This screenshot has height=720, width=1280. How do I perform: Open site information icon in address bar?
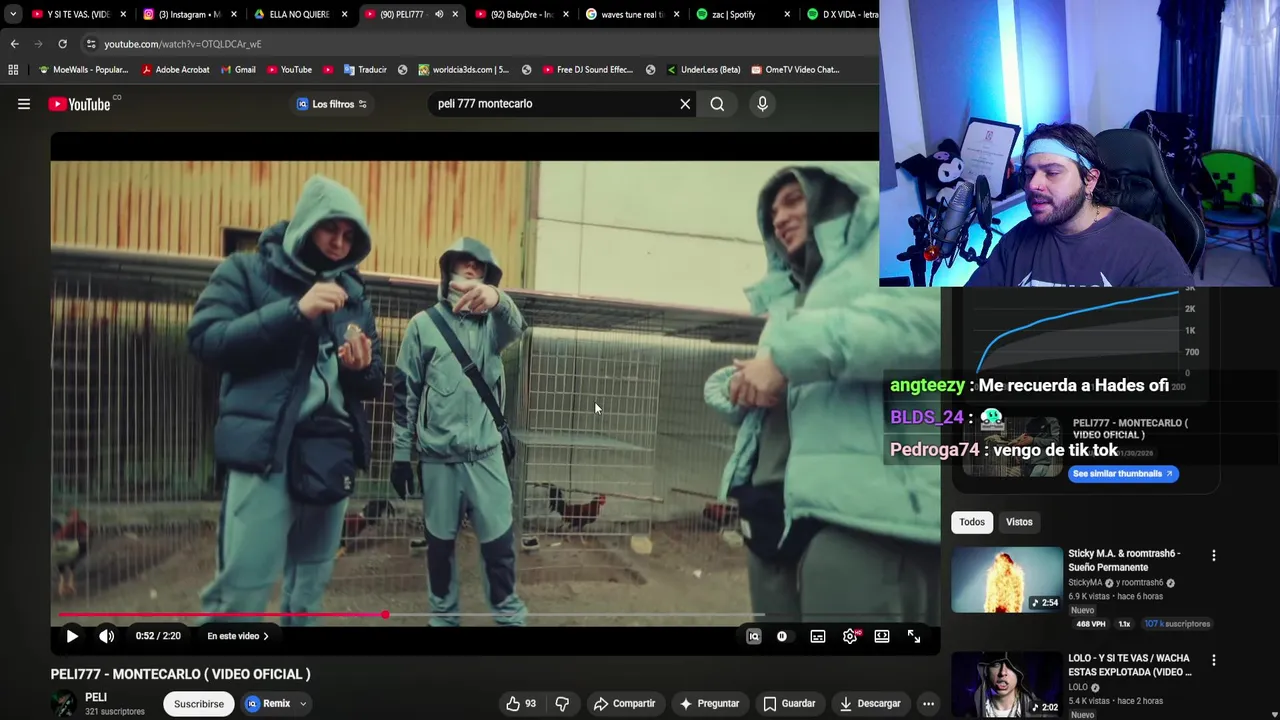91,44
